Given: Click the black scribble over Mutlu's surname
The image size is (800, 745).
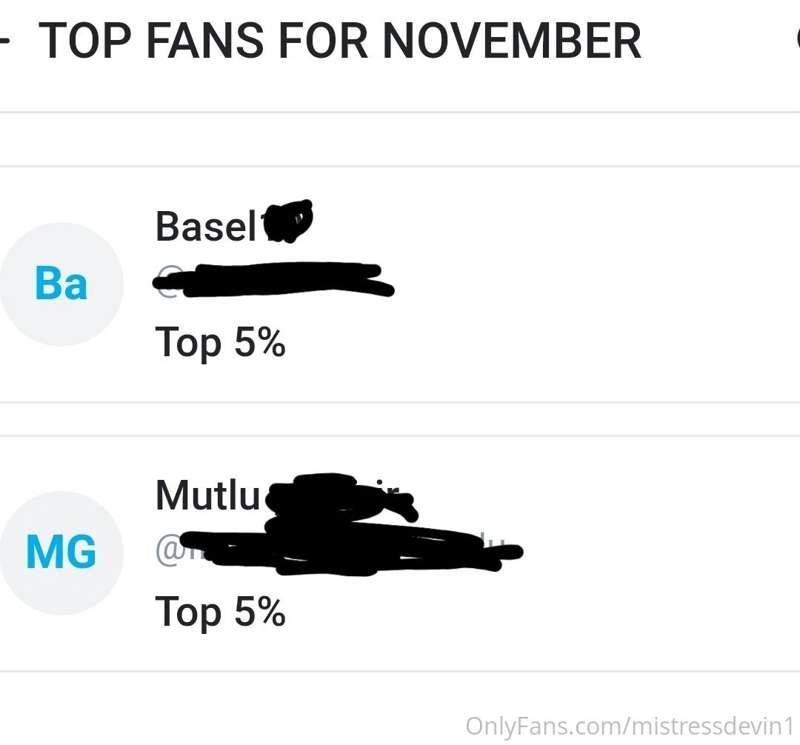Looking at the screenshot, I should (x=341, y=499).
